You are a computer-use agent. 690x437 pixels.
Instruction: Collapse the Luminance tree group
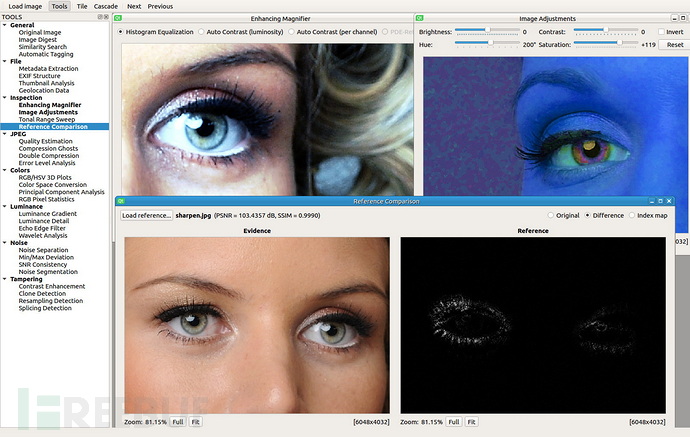pos(5,206)
